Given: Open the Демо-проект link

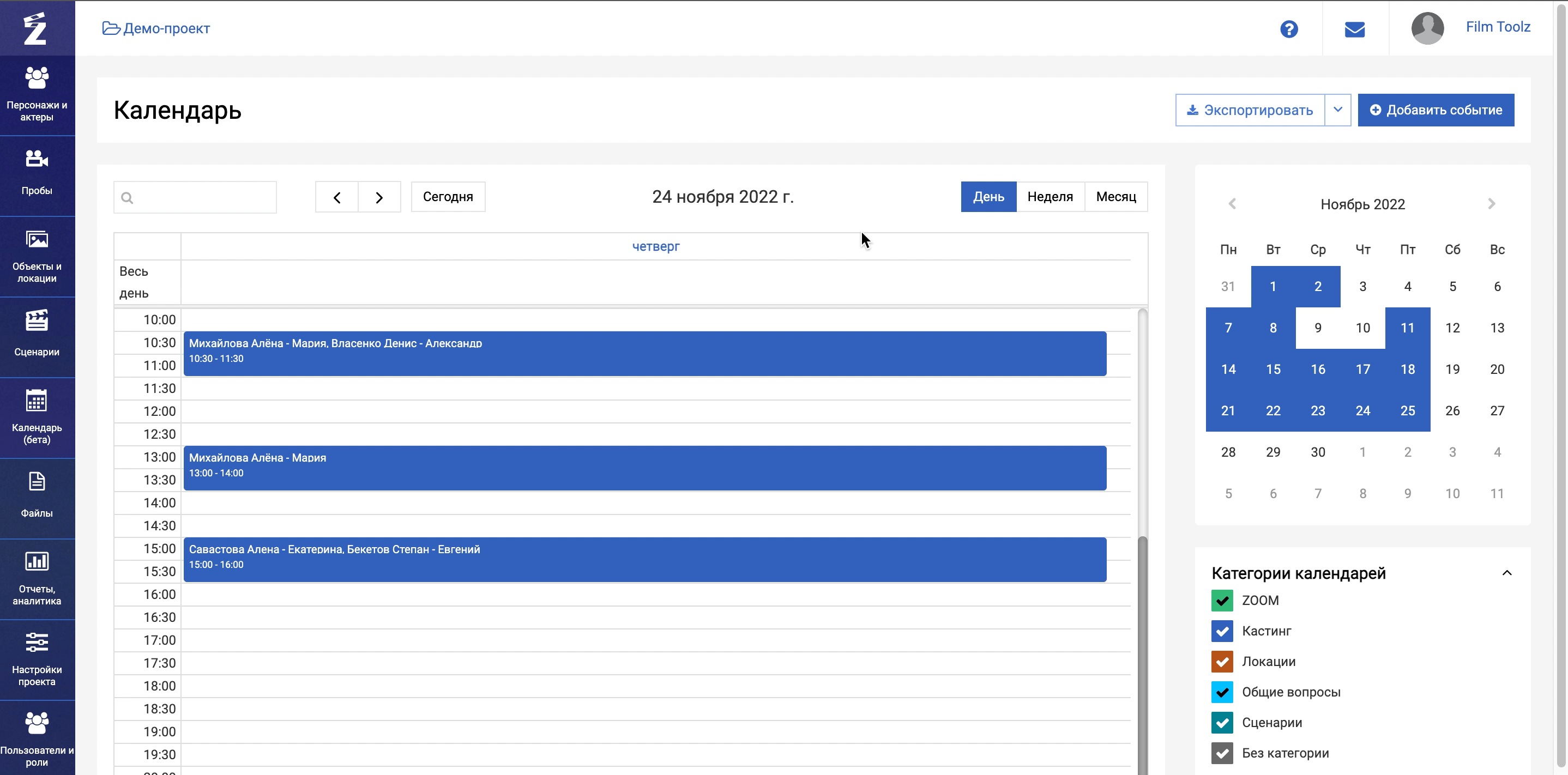Looking at the screenshot, I should pyautogui.click(x=166, y=28).
